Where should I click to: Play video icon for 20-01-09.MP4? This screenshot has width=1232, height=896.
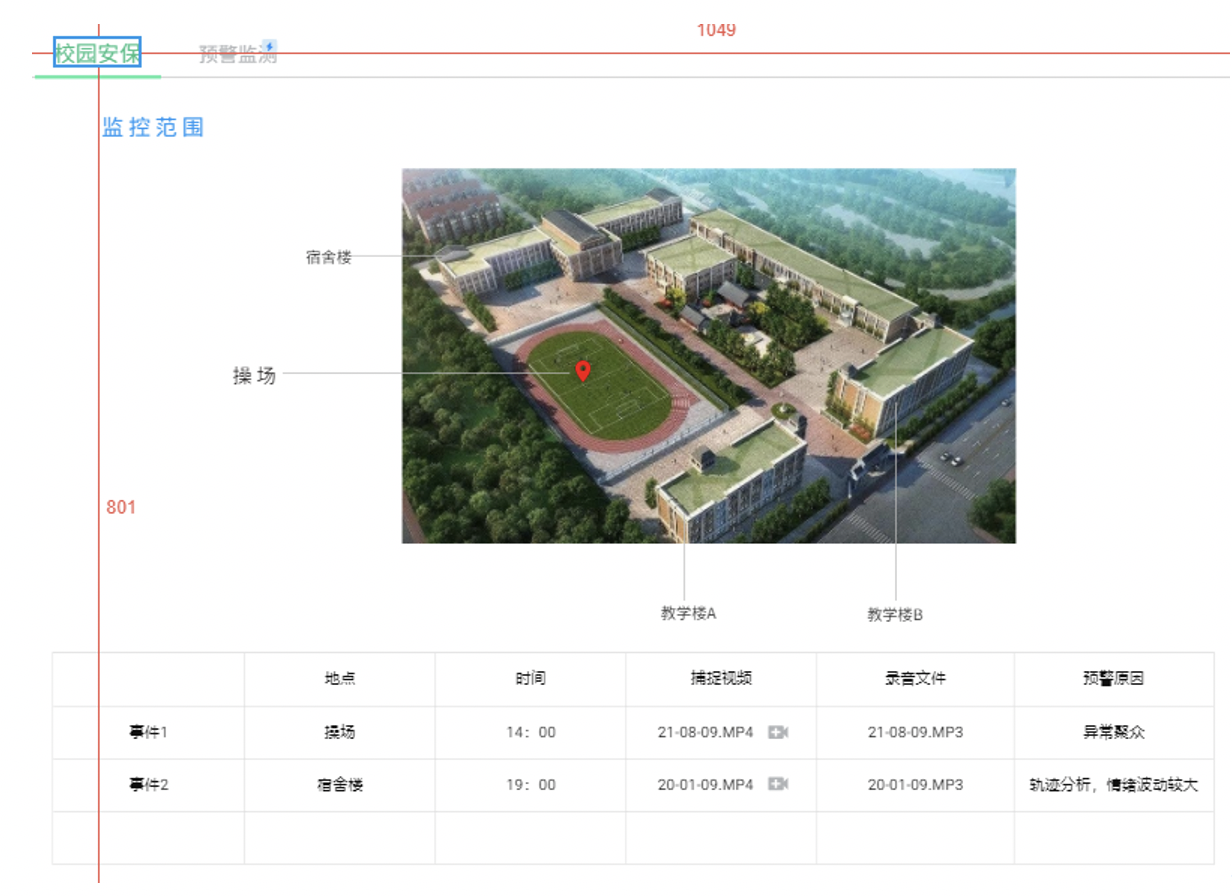point(778,784)
